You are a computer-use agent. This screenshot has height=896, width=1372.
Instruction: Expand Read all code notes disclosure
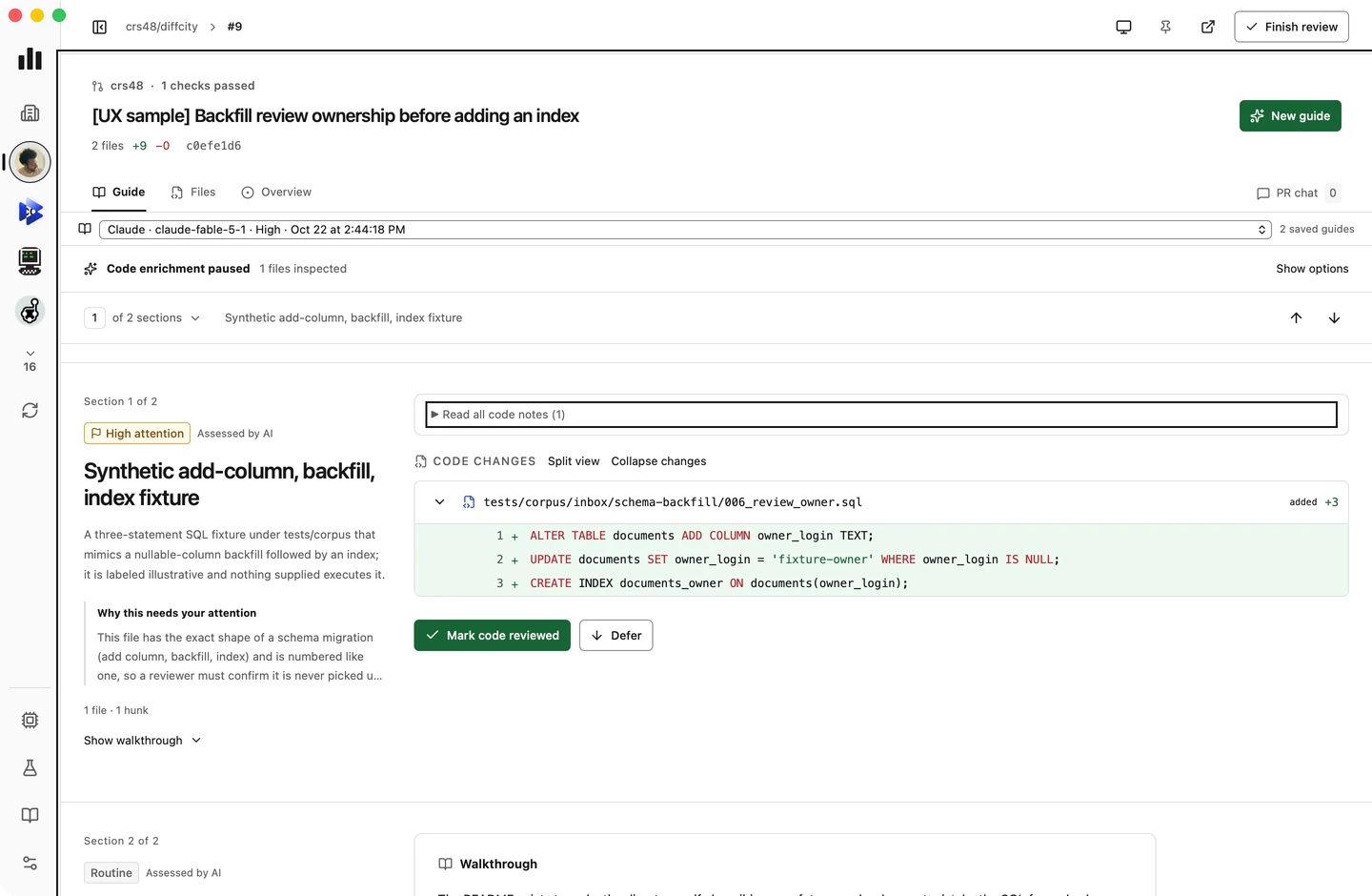pyautogui.click(x=881, y=415)
